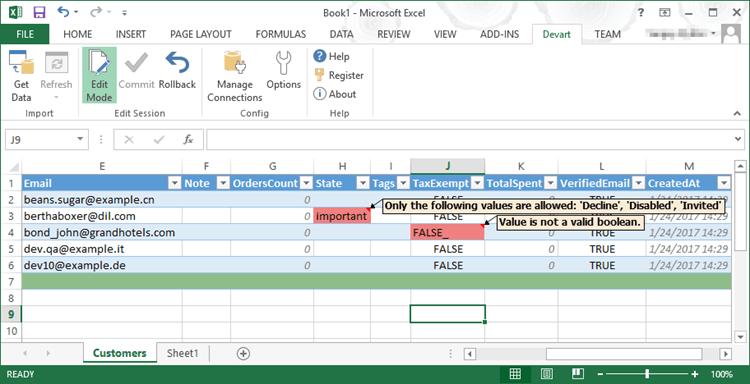Click the Insert Function fx button
The image size is (750, 384).
tap(188, 140)
